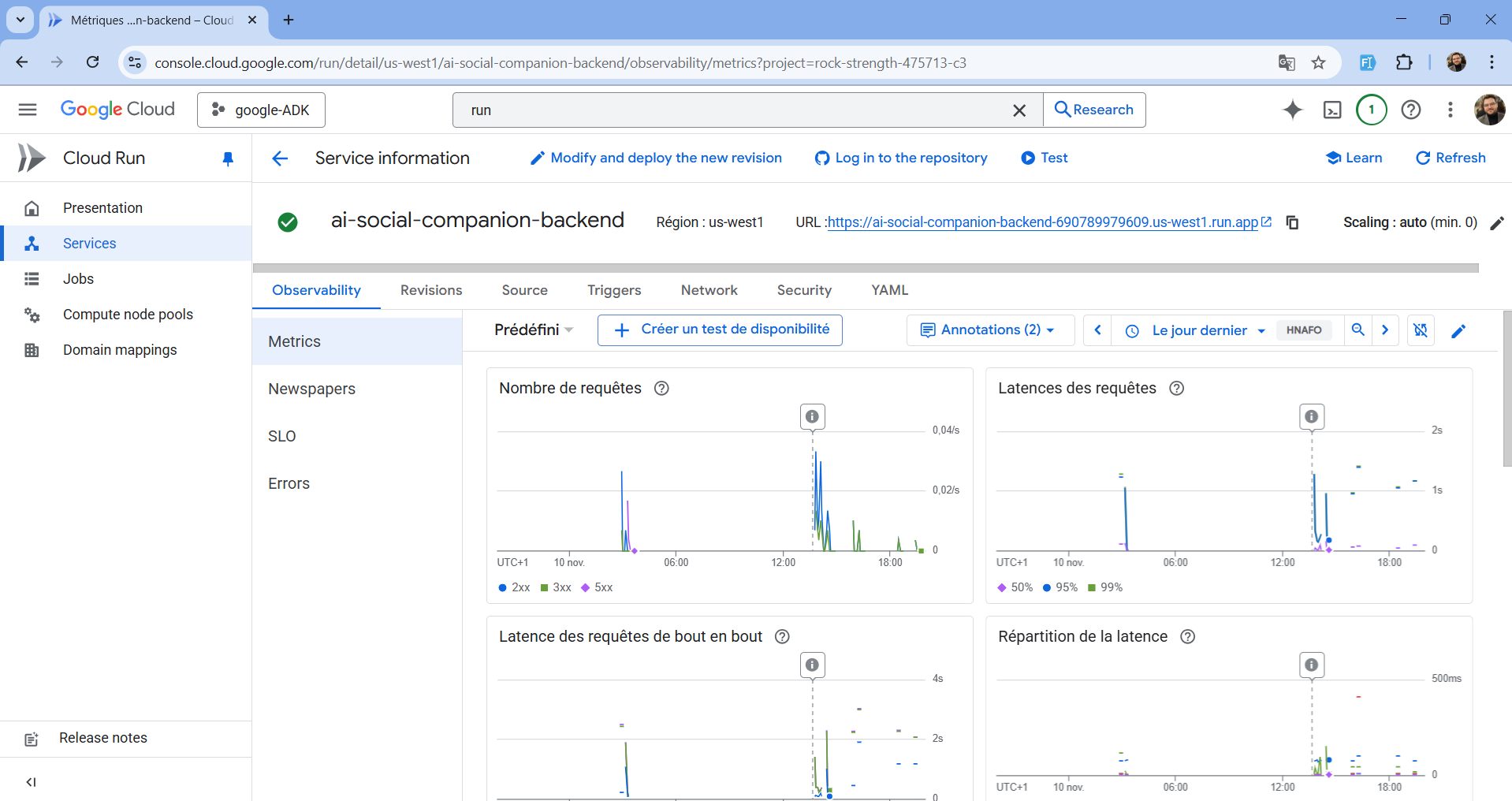
Task: Open the Google account avatar in console header
Action: tap(1489, 110)
